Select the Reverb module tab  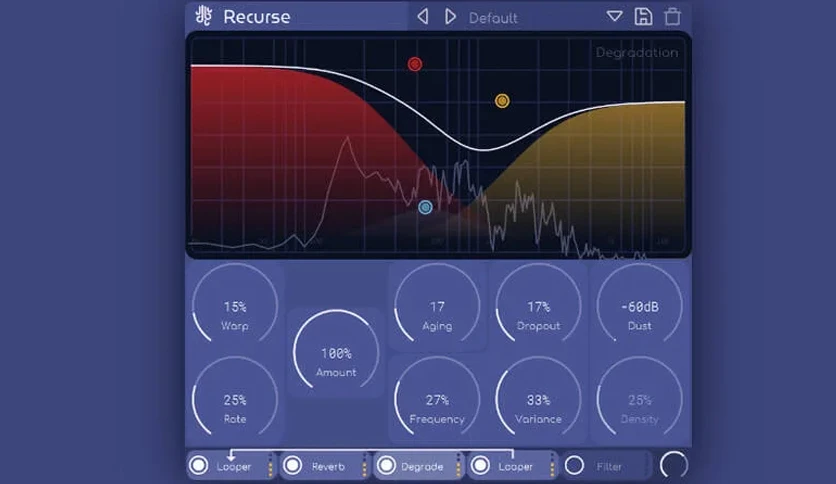[x=328, y=466]
